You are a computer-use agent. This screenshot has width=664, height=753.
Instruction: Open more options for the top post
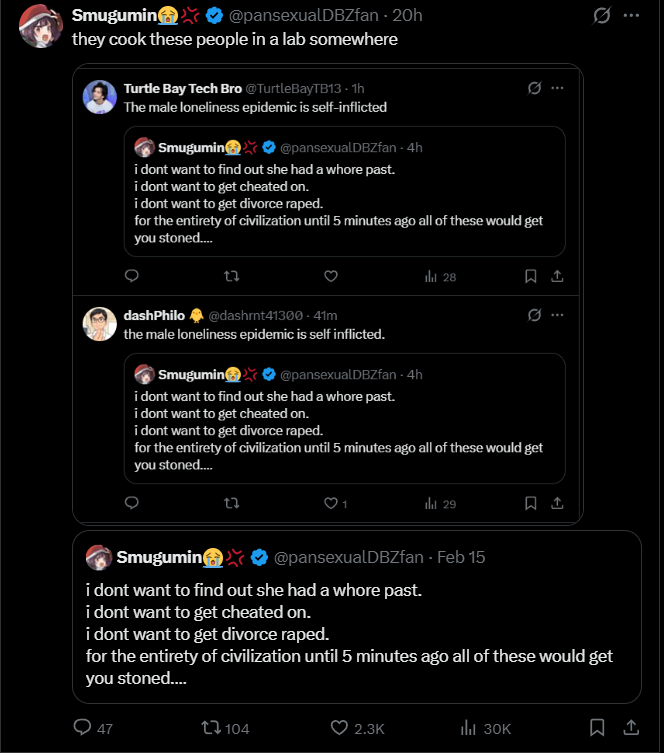coord(631,16)
